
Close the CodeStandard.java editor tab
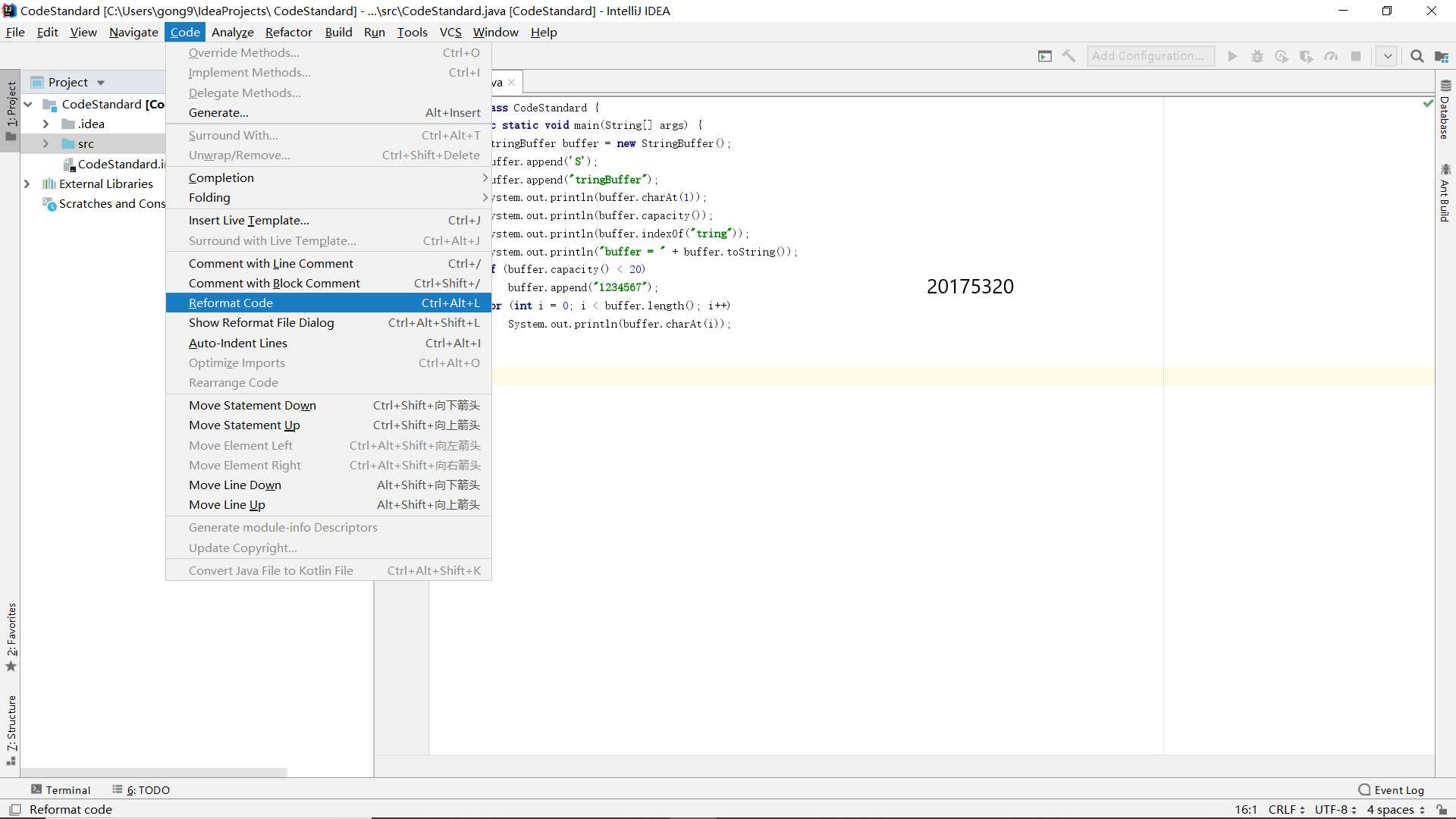tap(512, 83)
